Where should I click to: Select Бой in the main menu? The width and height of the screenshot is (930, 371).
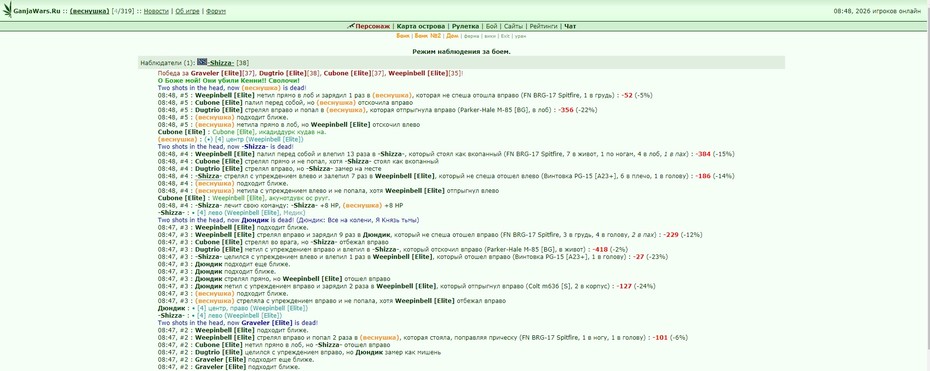[x=492, y=27]
